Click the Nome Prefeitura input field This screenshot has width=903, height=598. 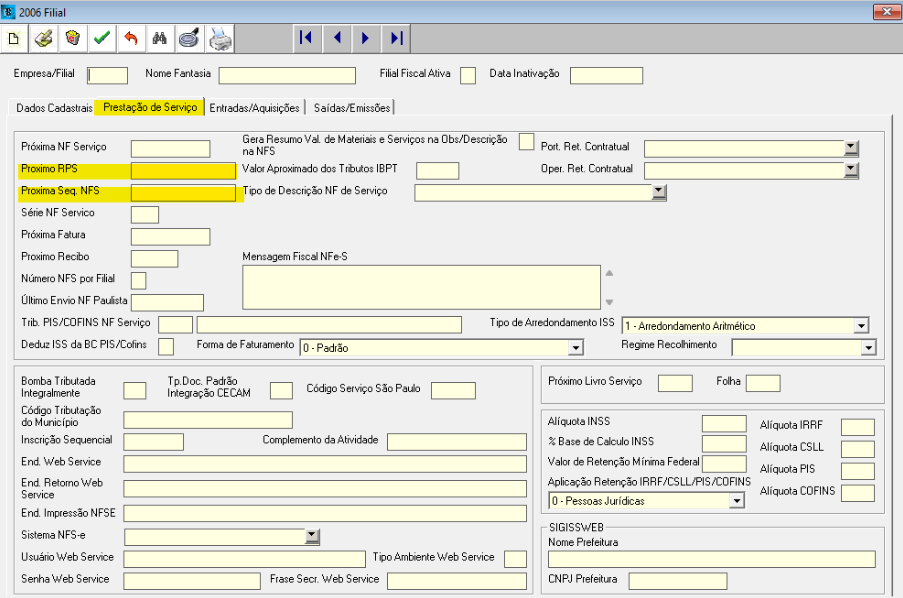711,559
